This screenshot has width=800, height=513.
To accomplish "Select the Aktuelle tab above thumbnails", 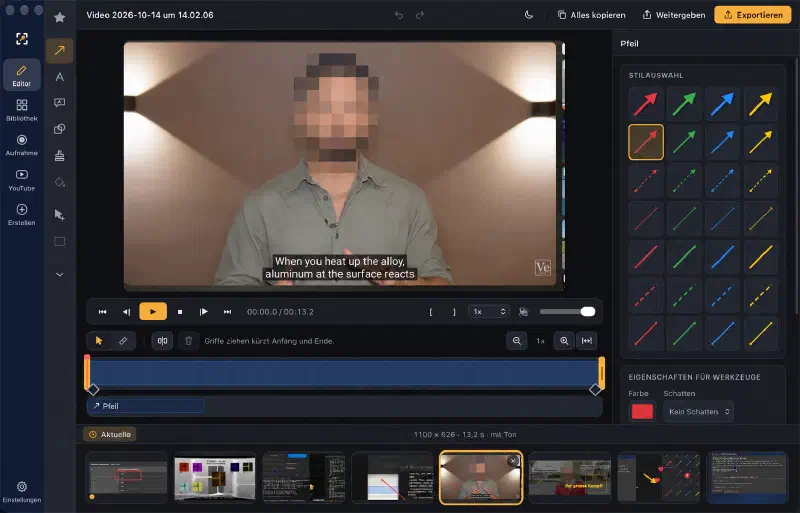I will coord(110,434).
